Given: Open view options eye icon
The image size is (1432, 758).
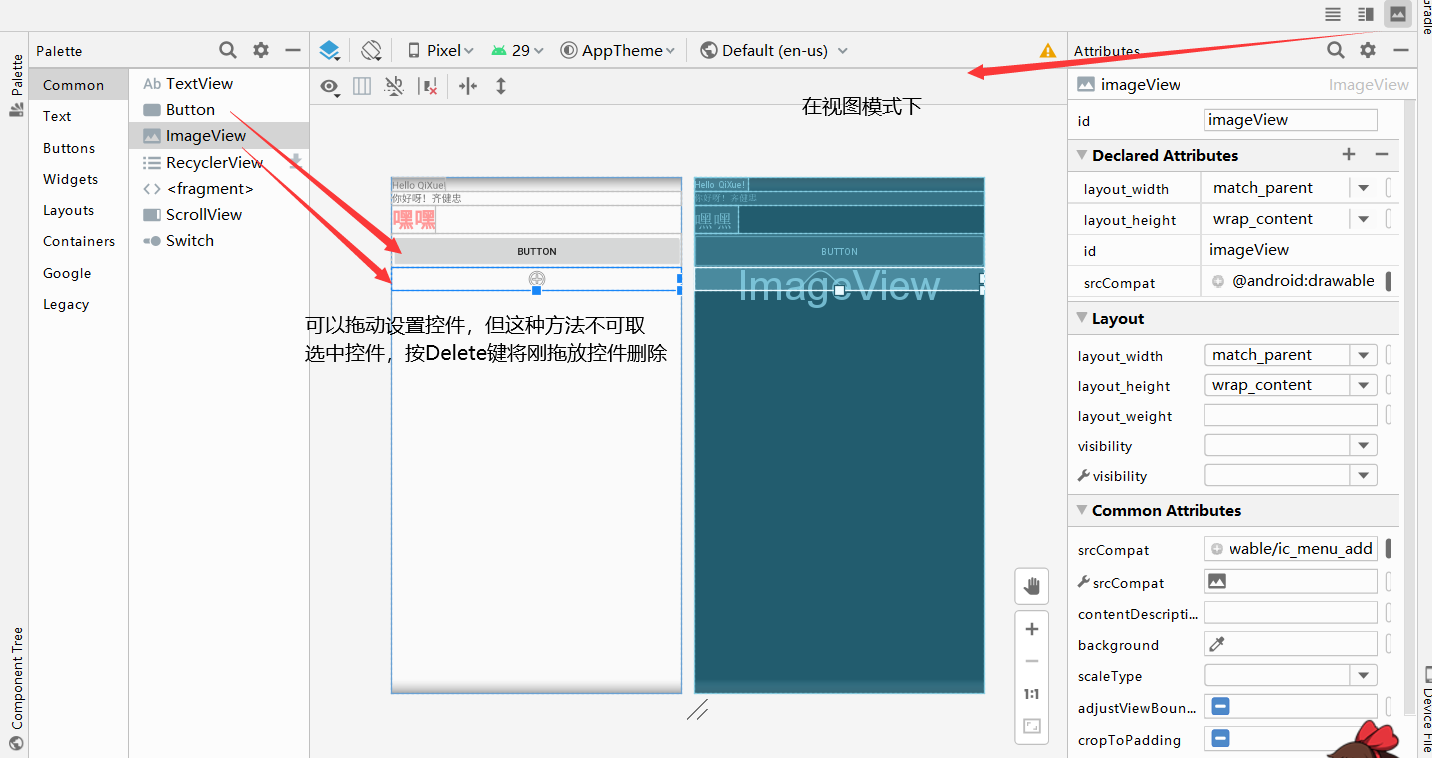Looking at the screenshot, I should coord(329,87).
